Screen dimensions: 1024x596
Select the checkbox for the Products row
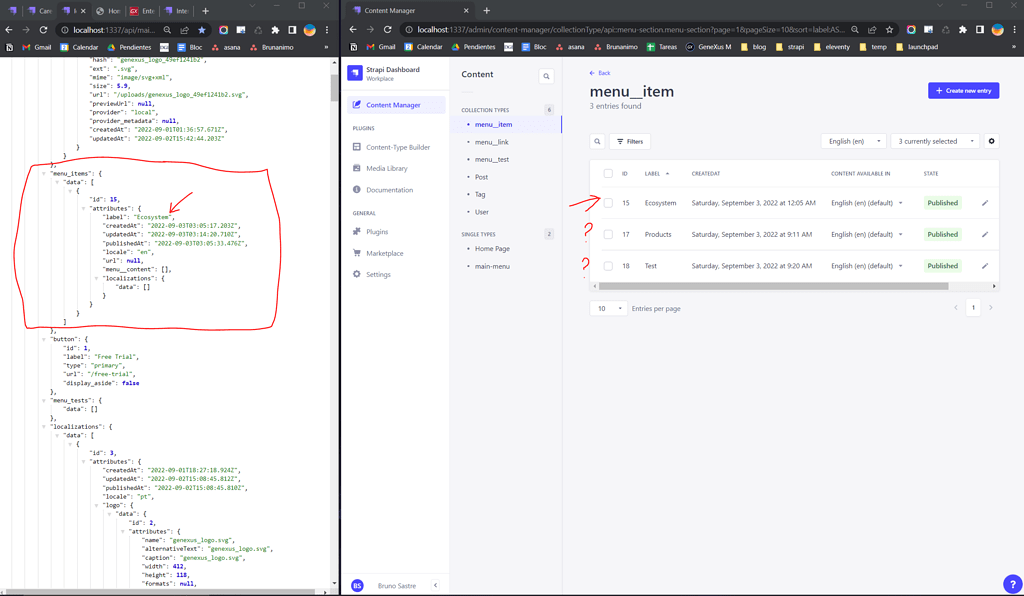(x=609, y=234)
